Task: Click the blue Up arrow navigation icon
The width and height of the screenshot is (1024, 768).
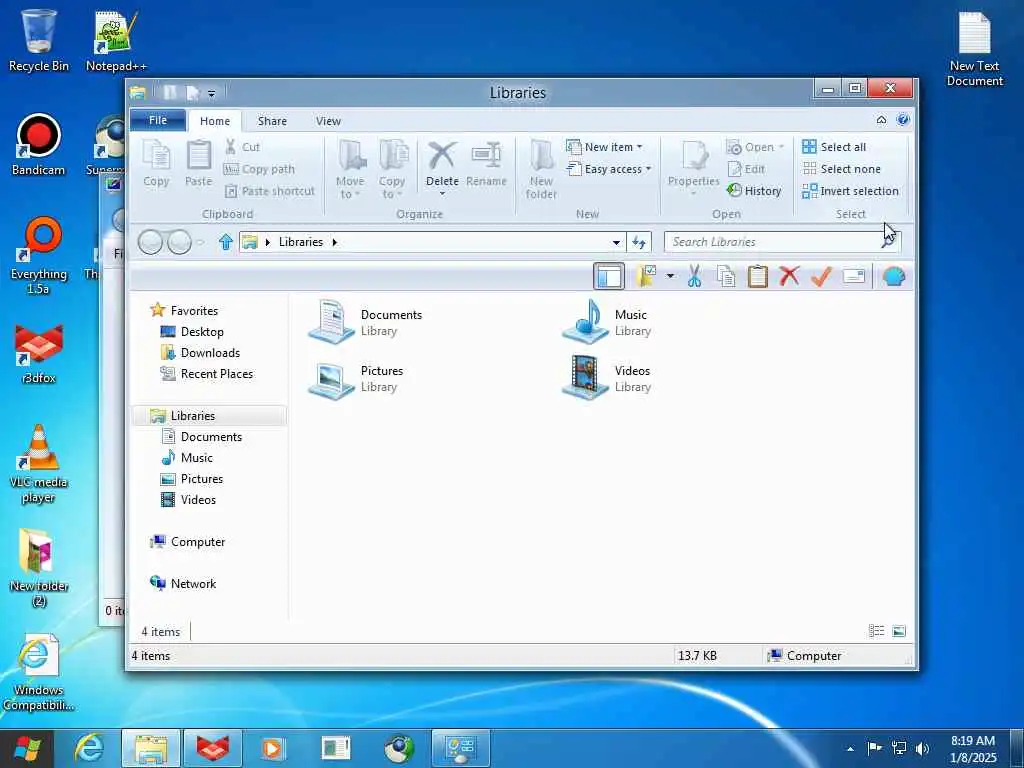Action: [x=226, y=242]
